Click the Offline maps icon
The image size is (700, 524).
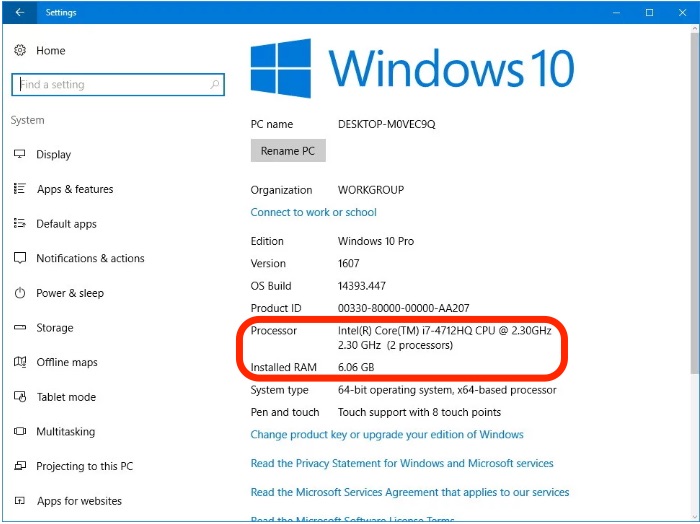(x=20, y=362)
